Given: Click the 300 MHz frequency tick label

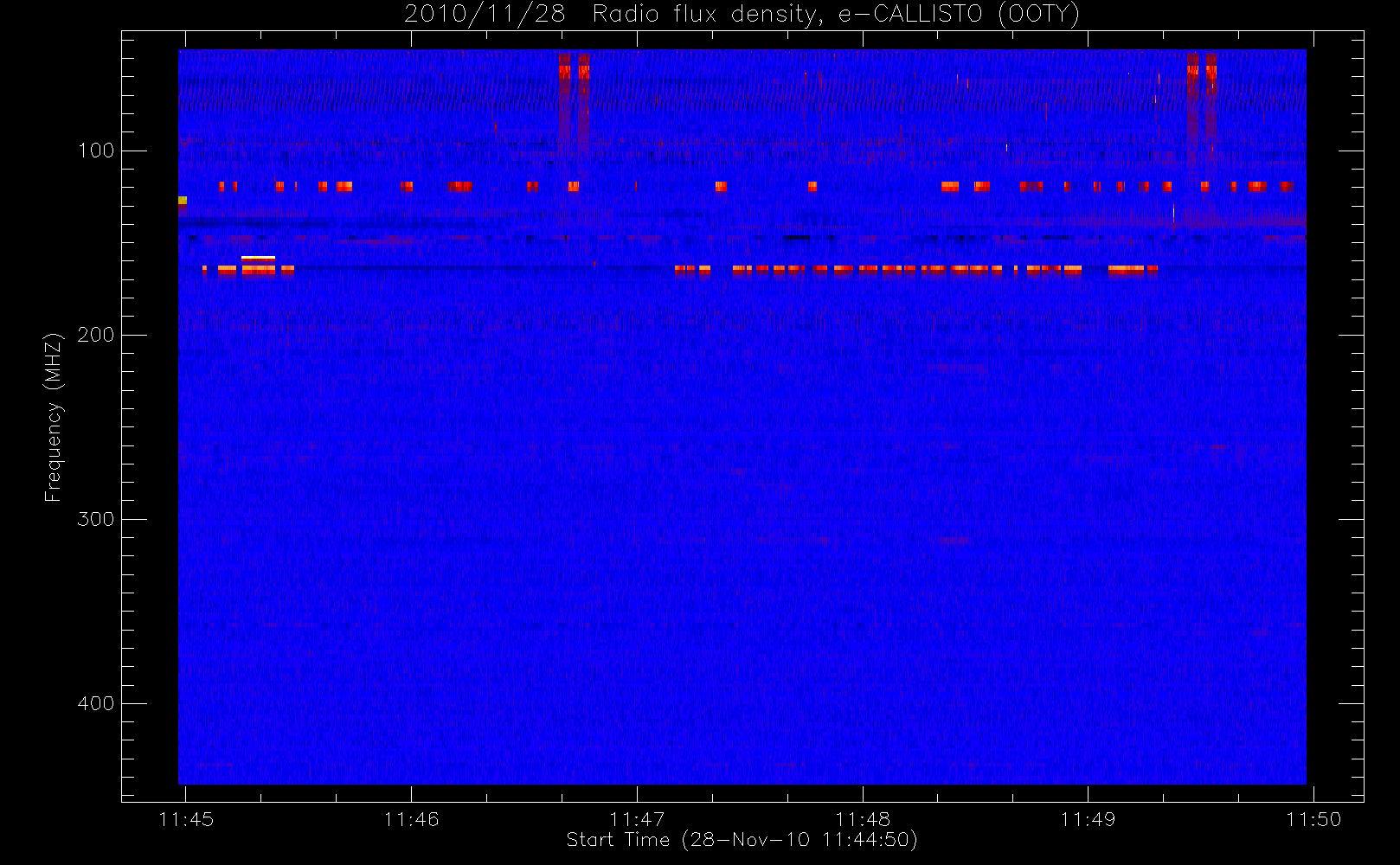Looking at the screenshot, I should point(96,519).
